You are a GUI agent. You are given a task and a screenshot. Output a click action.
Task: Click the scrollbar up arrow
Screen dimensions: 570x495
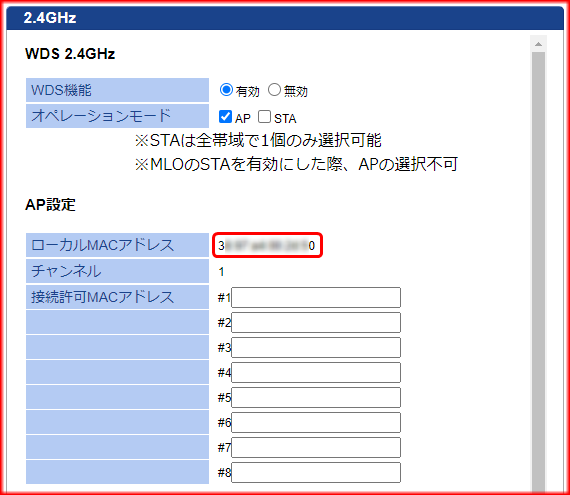coord(538,44)
